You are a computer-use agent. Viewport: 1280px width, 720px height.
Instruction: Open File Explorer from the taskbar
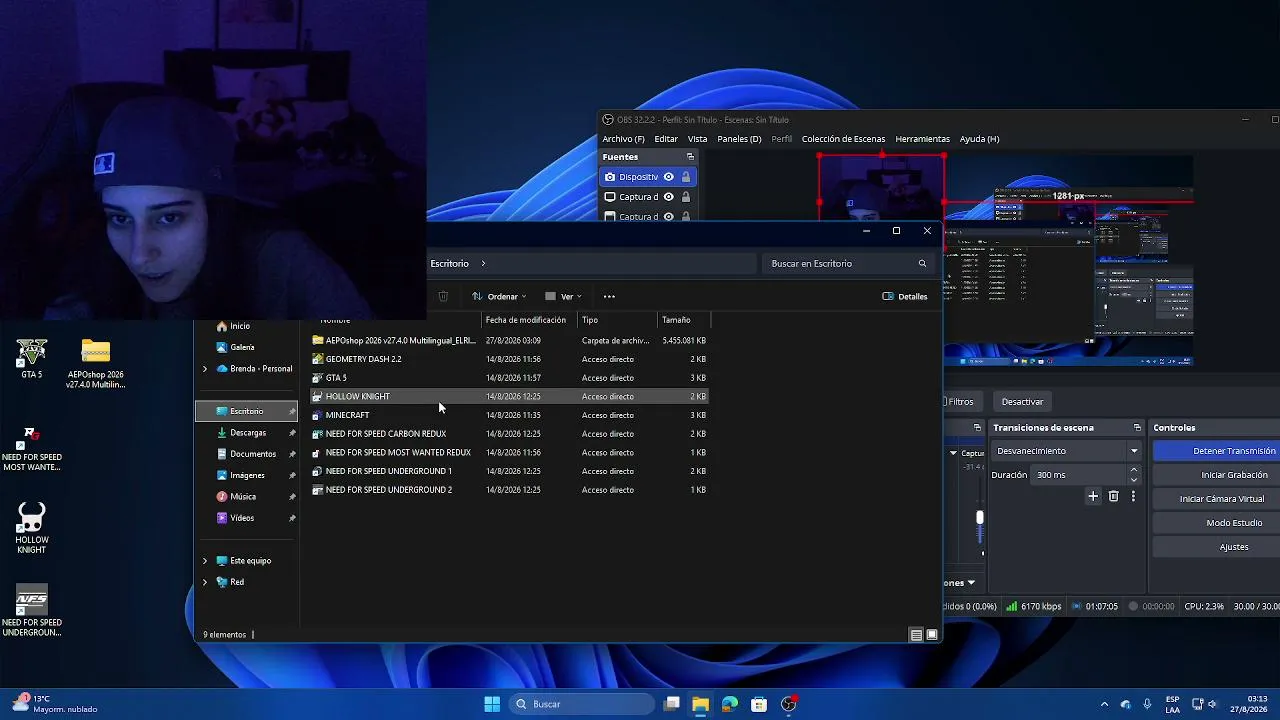click(x=700, y=704)
